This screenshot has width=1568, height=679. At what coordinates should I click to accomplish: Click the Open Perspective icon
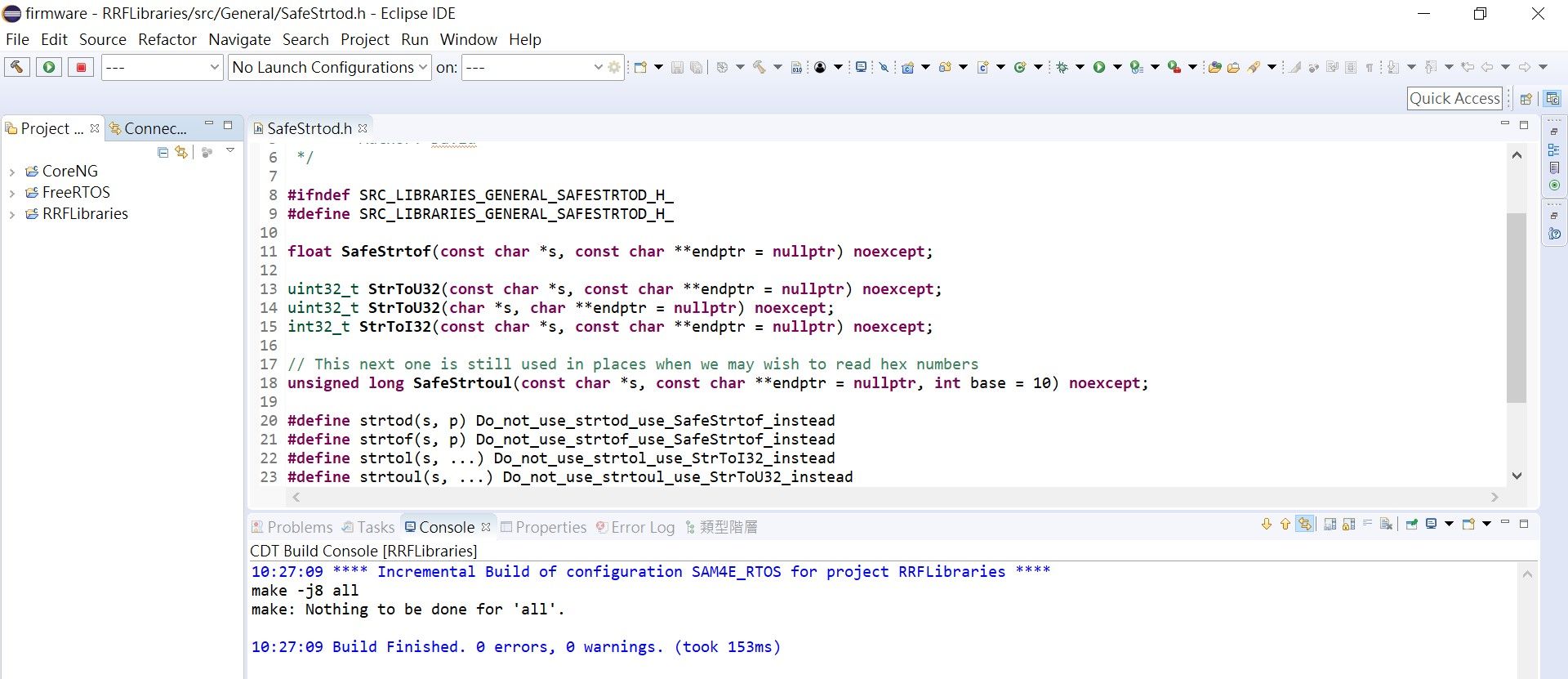[x=1526, y=99]
